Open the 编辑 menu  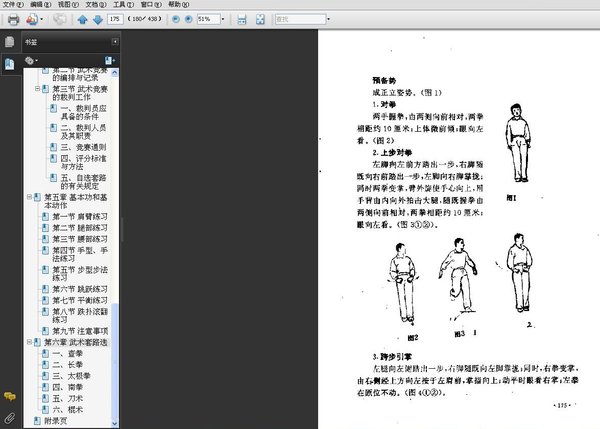41,4
